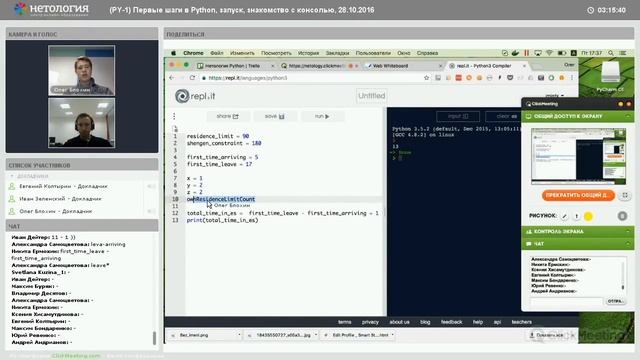The image size is (640, 360).
Task: Pick the yellow drawing color swatch
Action: [588, 216]
